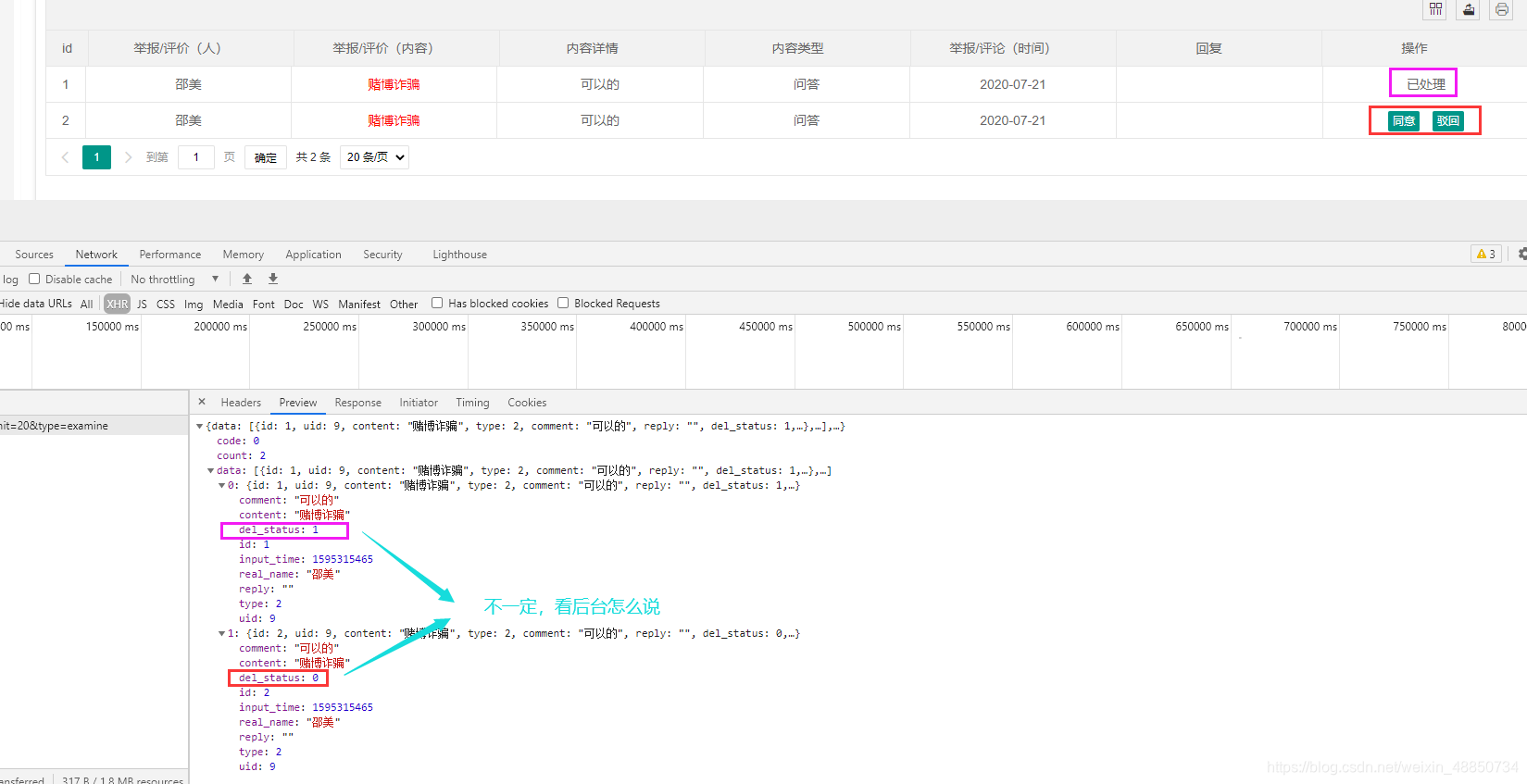Screen dimensions: 1527x784
Task: Click the 确定 page jump confirm button
Action: (x=266, y=157)
